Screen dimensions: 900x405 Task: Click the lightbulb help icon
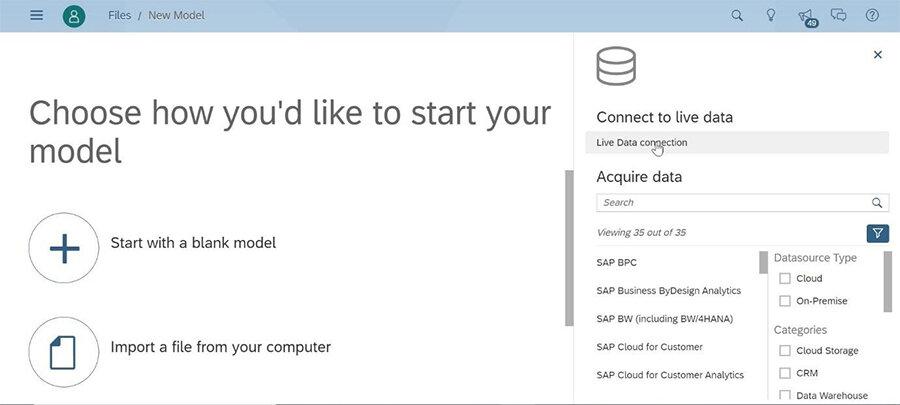click(x=771, y=16)
